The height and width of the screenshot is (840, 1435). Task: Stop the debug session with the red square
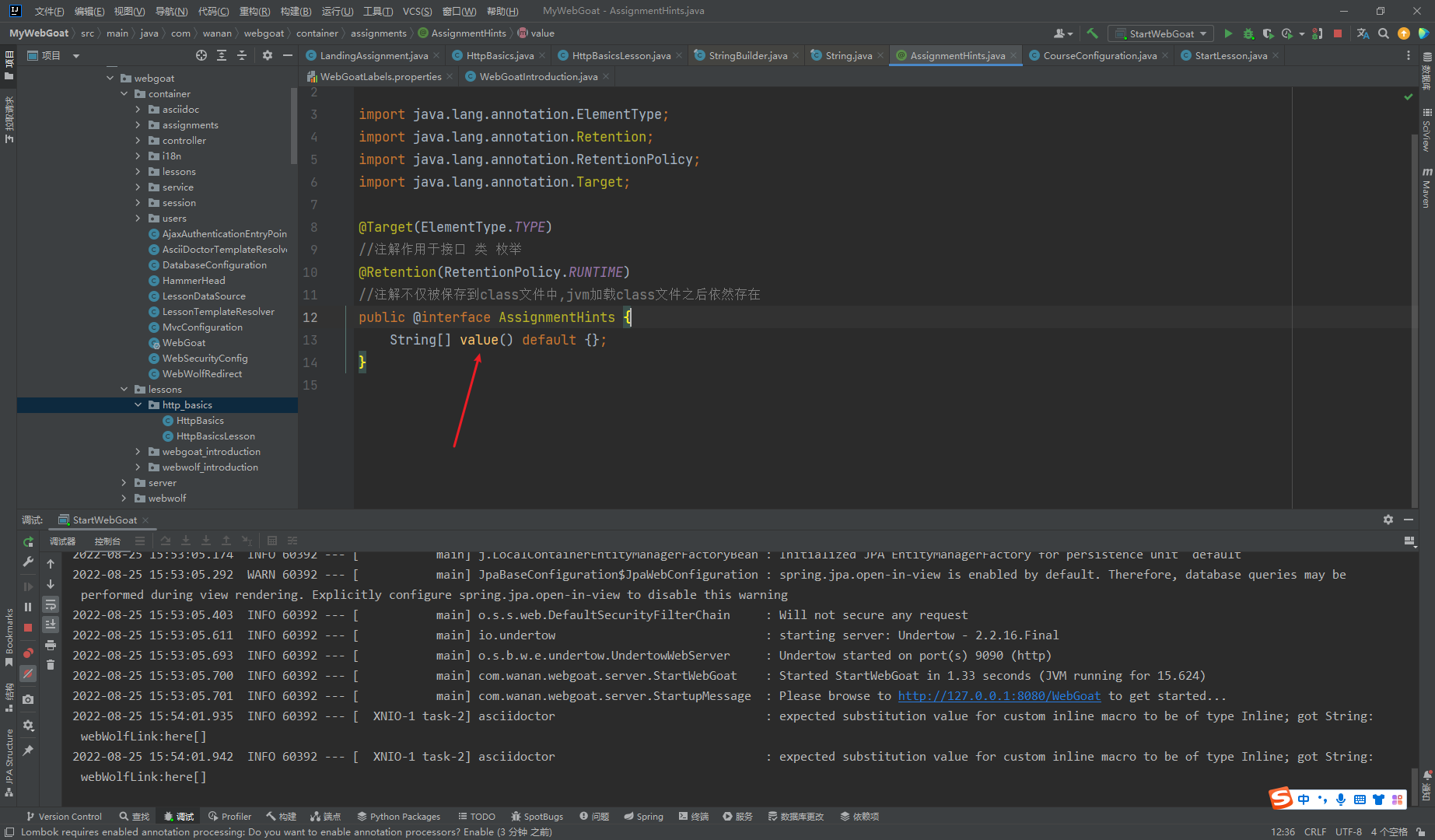click(x=29, y=627)
